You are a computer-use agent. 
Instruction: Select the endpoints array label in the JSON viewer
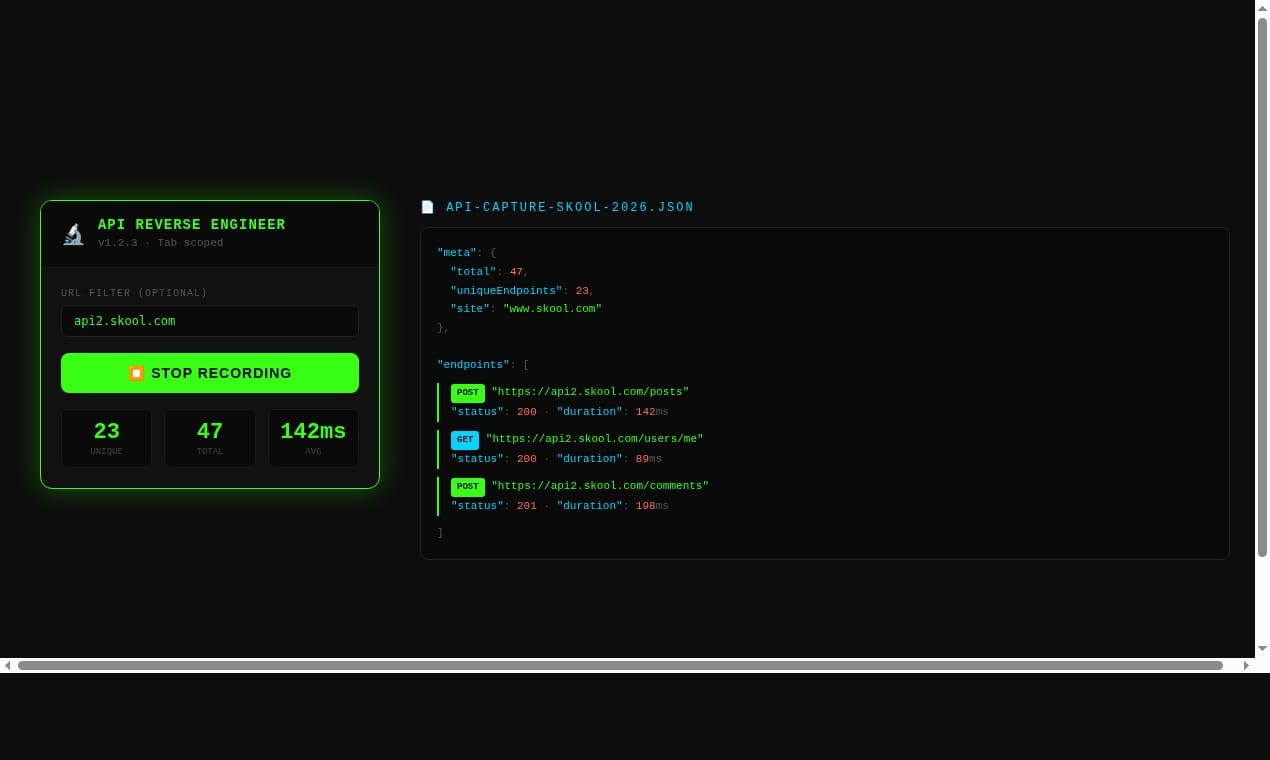tap(473, 364)
